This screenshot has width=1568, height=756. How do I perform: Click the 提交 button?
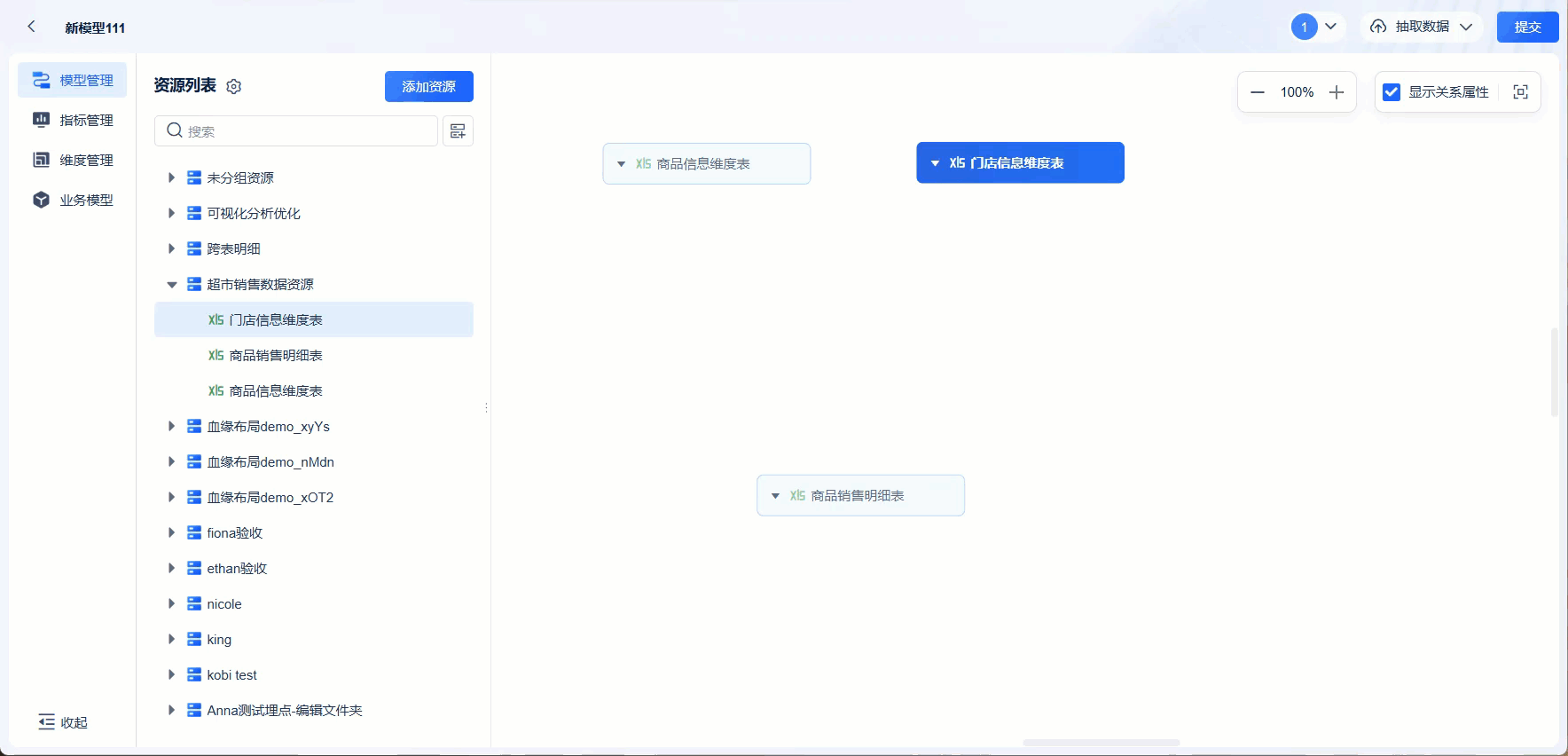[1527, 27]
